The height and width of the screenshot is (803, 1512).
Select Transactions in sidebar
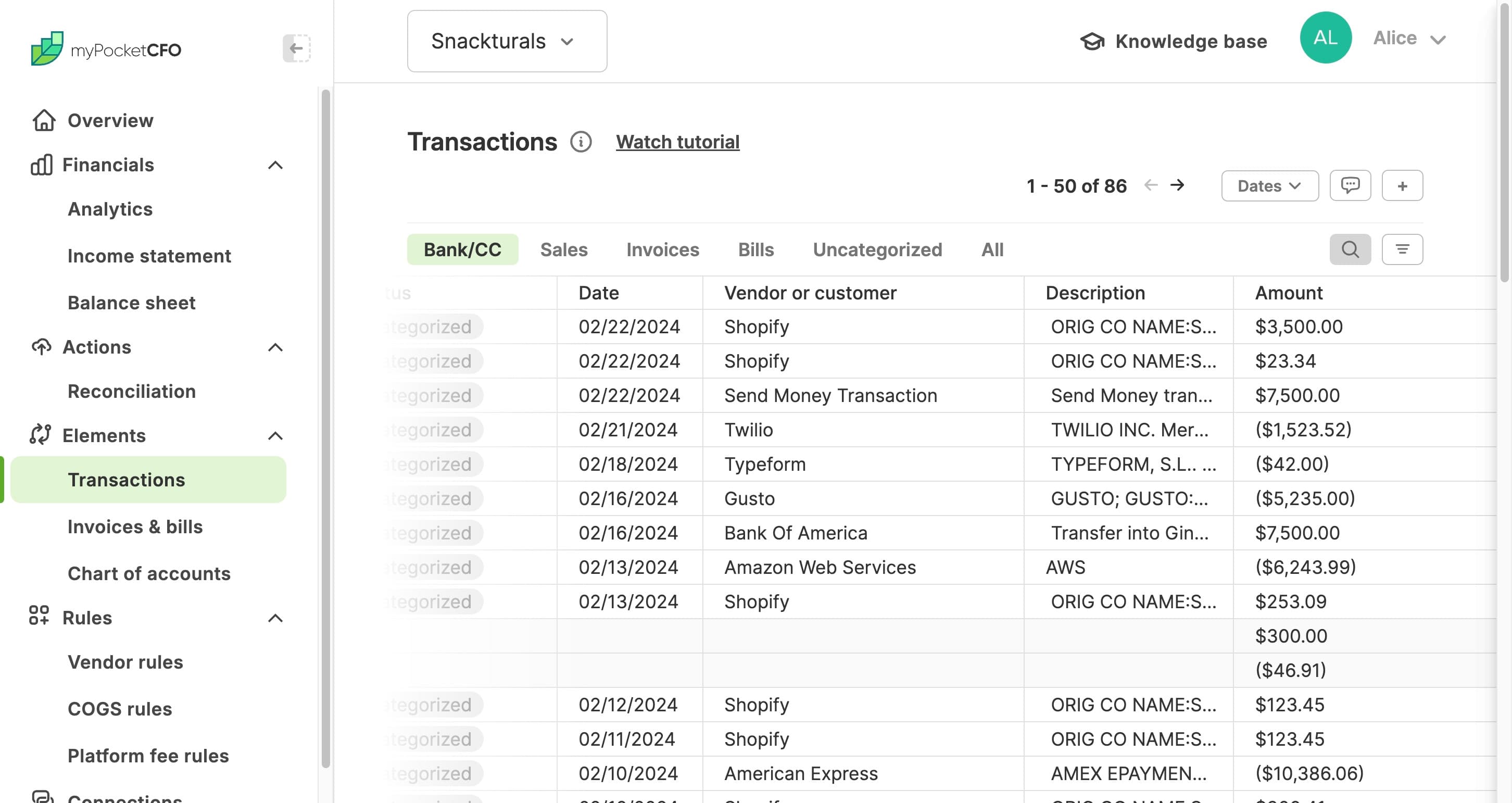(148, 480)
